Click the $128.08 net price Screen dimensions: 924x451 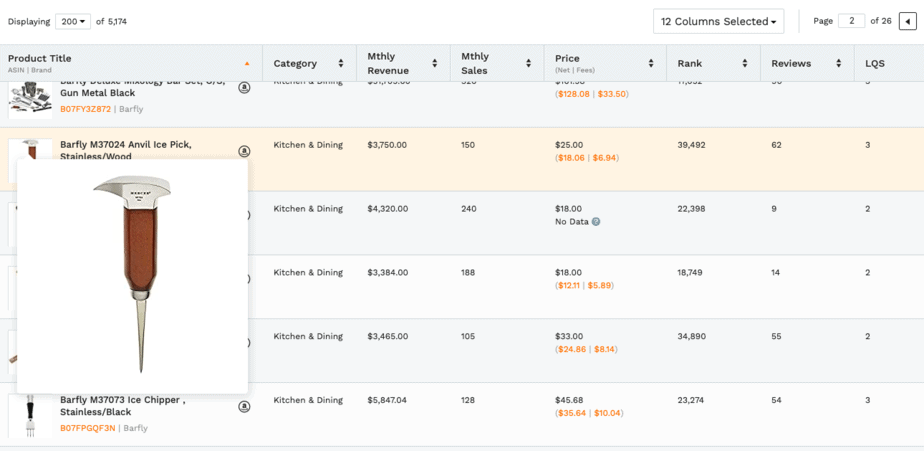pos(573,94)
